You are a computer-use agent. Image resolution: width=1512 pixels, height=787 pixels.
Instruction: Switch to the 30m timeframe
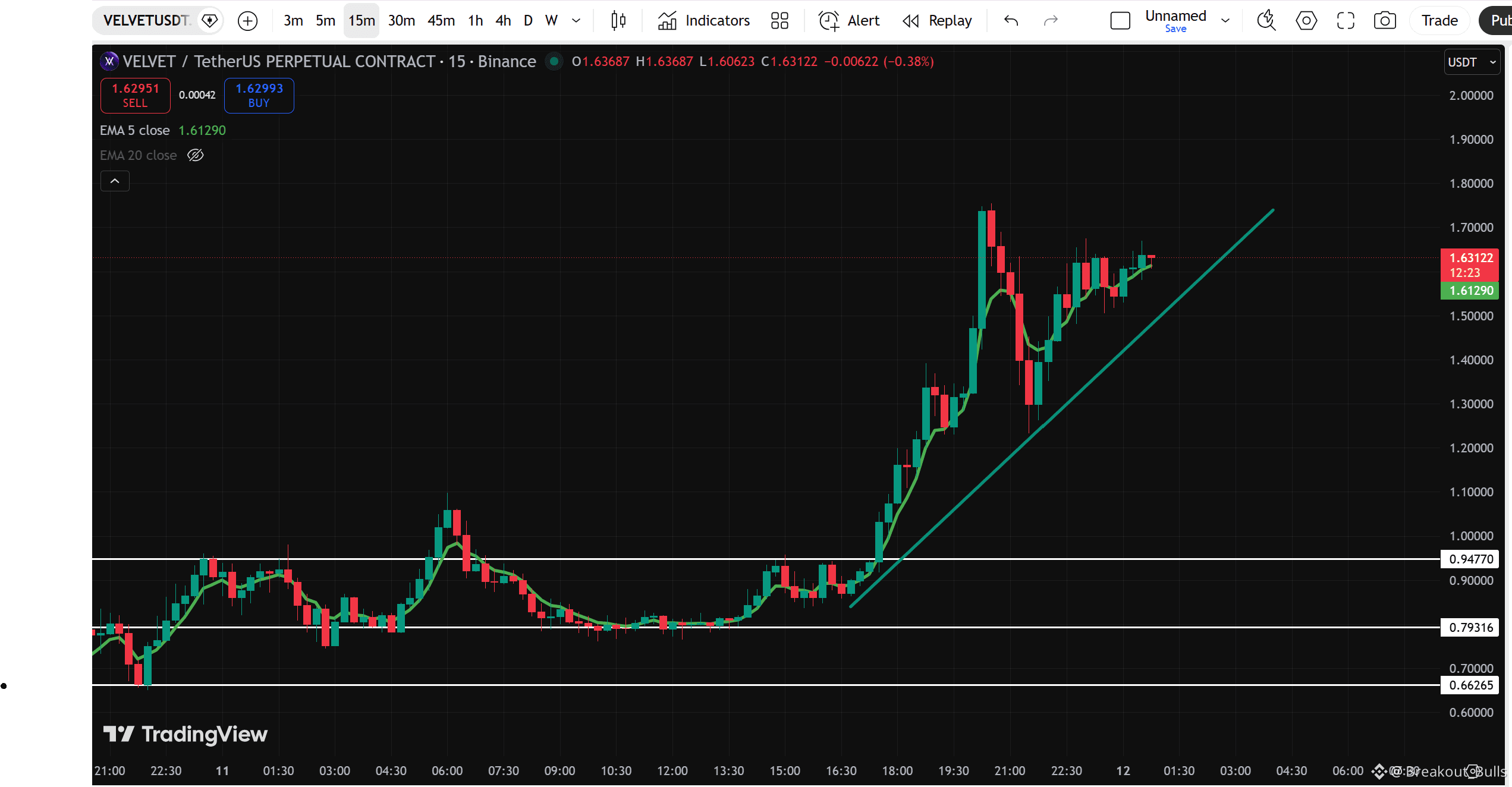click(401, 21)
